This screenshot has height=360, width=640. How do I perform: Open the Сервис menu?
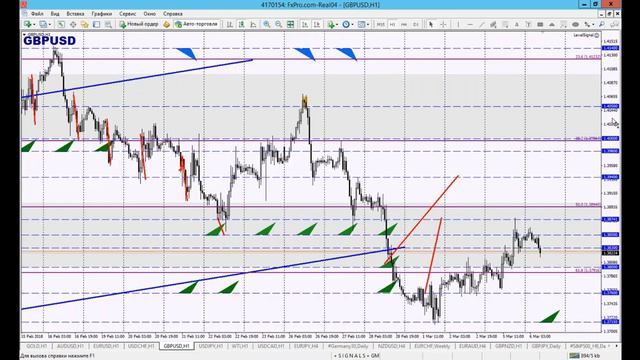tap(127, 14)
